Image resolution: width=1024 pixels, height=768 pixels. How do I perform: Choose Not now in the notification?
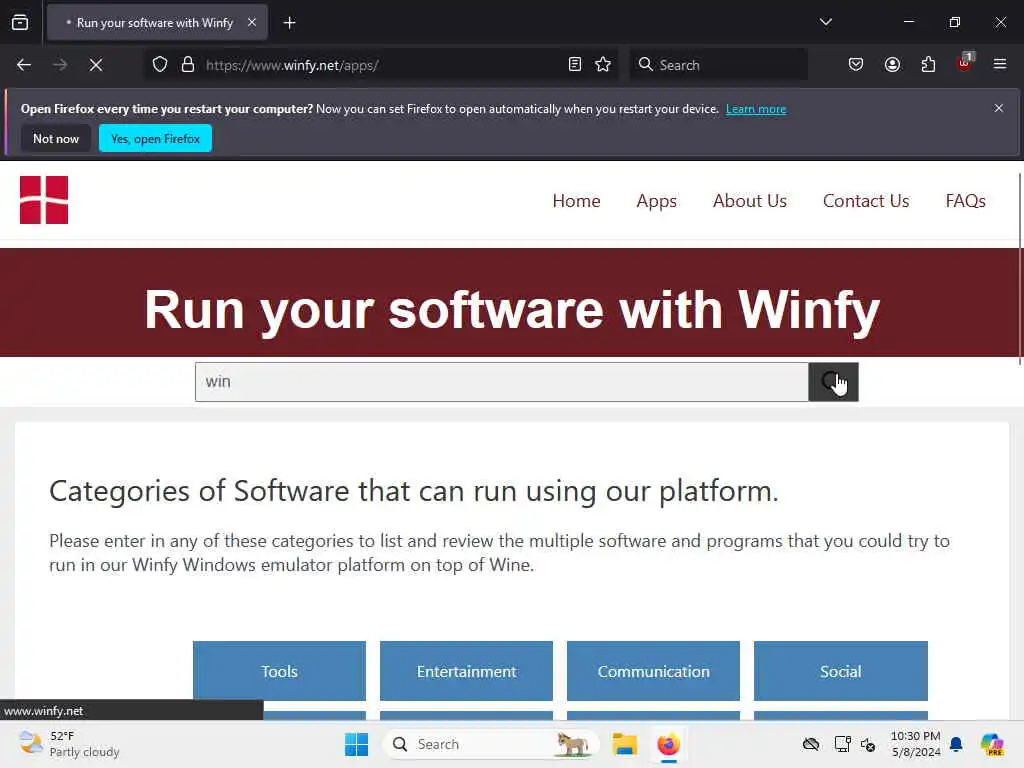point(56,138)
